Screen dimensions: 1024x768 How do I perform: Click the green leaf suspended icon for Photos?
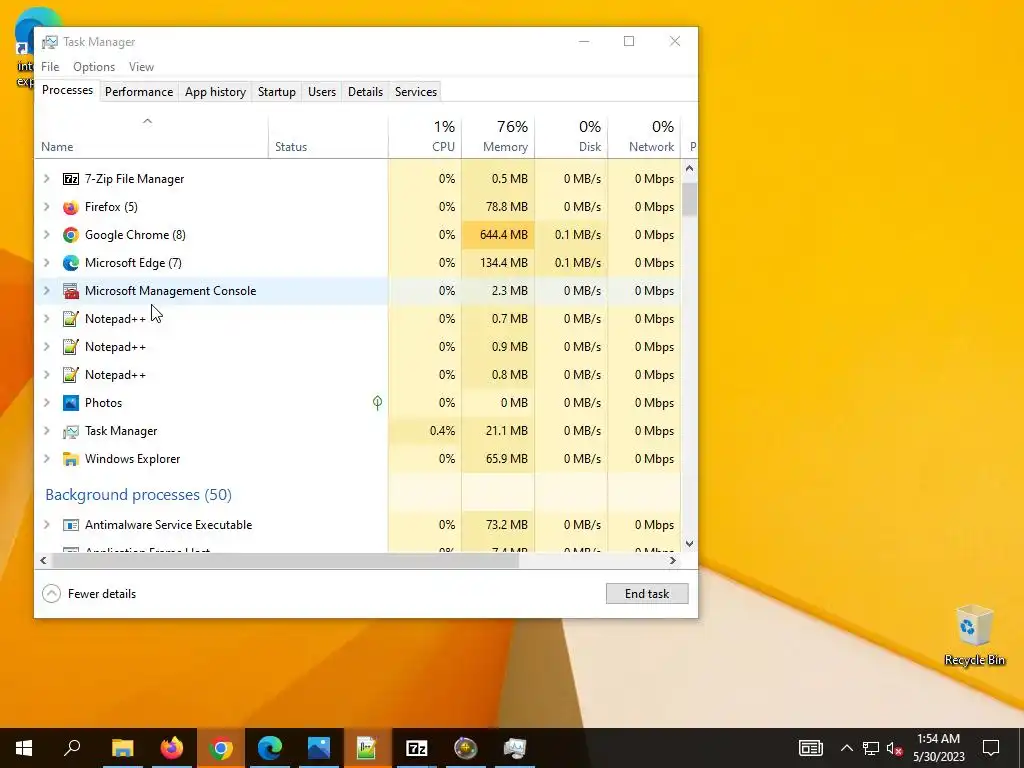[x=377, y=402]
